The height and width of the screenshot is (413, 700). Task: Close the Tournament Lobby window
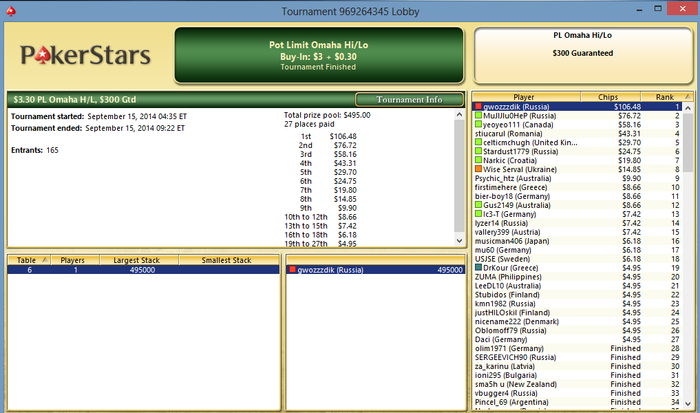(683, 8)
